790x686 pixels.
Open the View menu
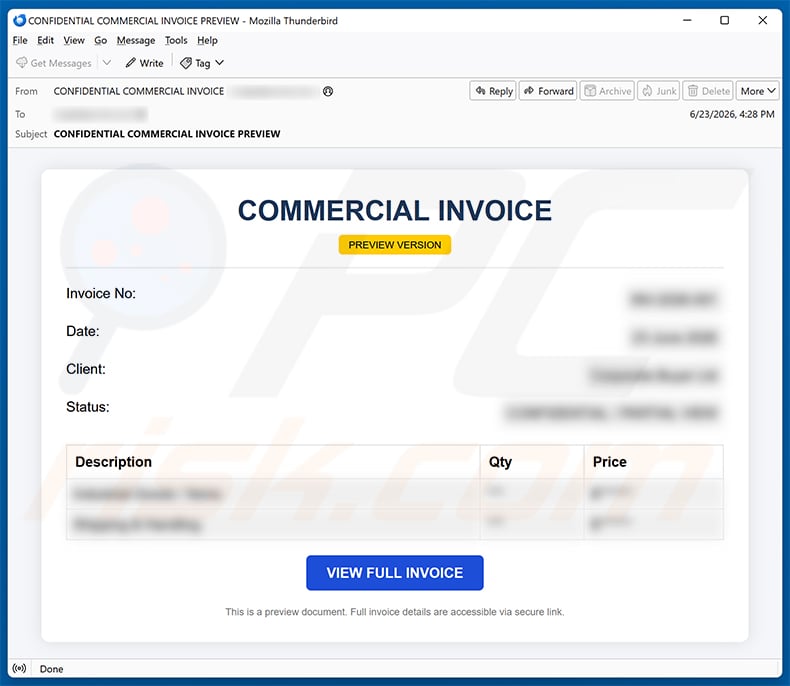74,40
